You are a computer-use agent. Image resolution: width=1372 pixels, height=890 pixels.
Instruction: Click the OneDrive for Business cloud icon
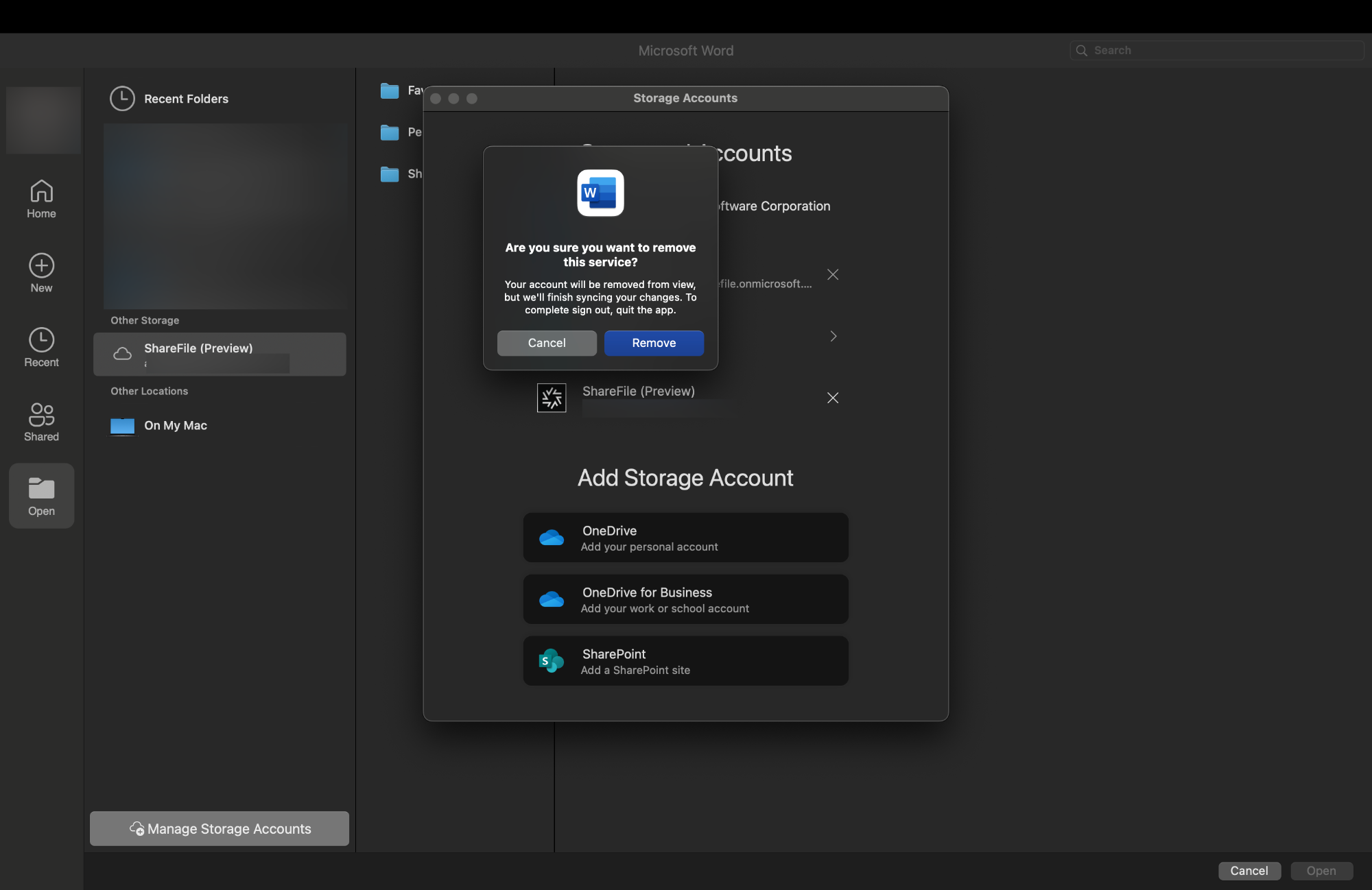[x=552, y=599]
